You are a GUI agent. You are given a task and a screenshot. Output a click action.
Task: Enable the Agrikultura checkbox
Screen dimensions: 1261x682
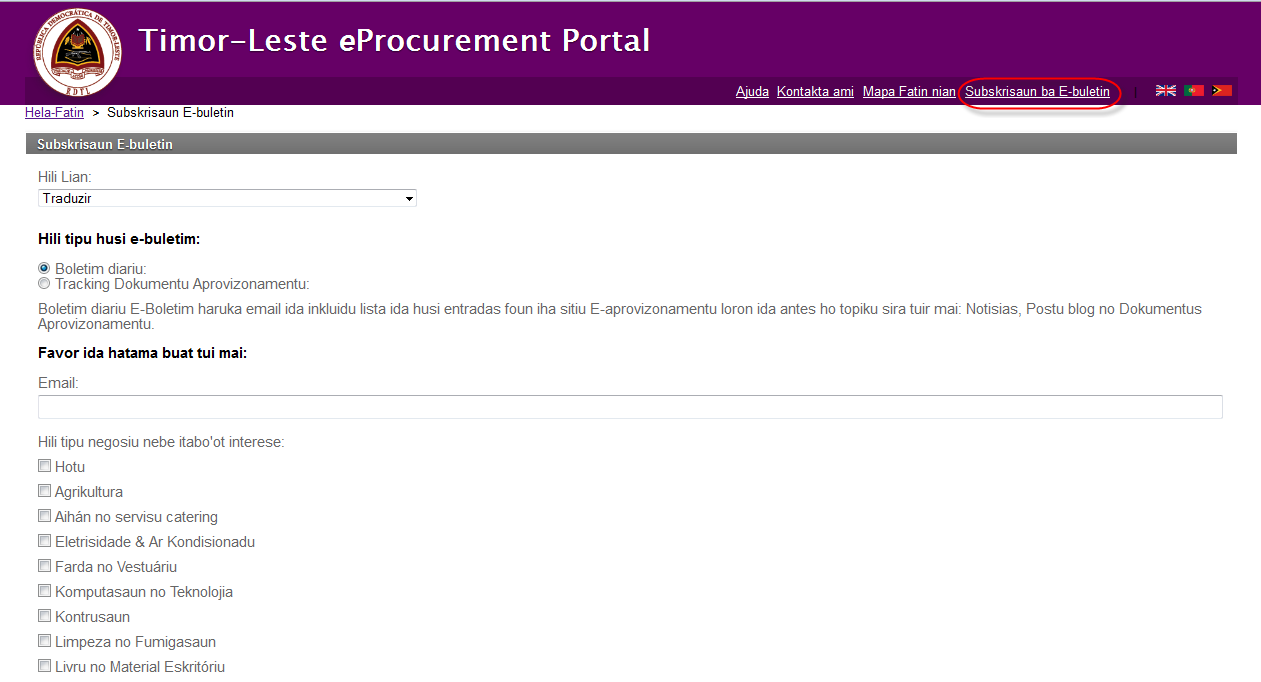pyautogui.click(x=44, y=491)
